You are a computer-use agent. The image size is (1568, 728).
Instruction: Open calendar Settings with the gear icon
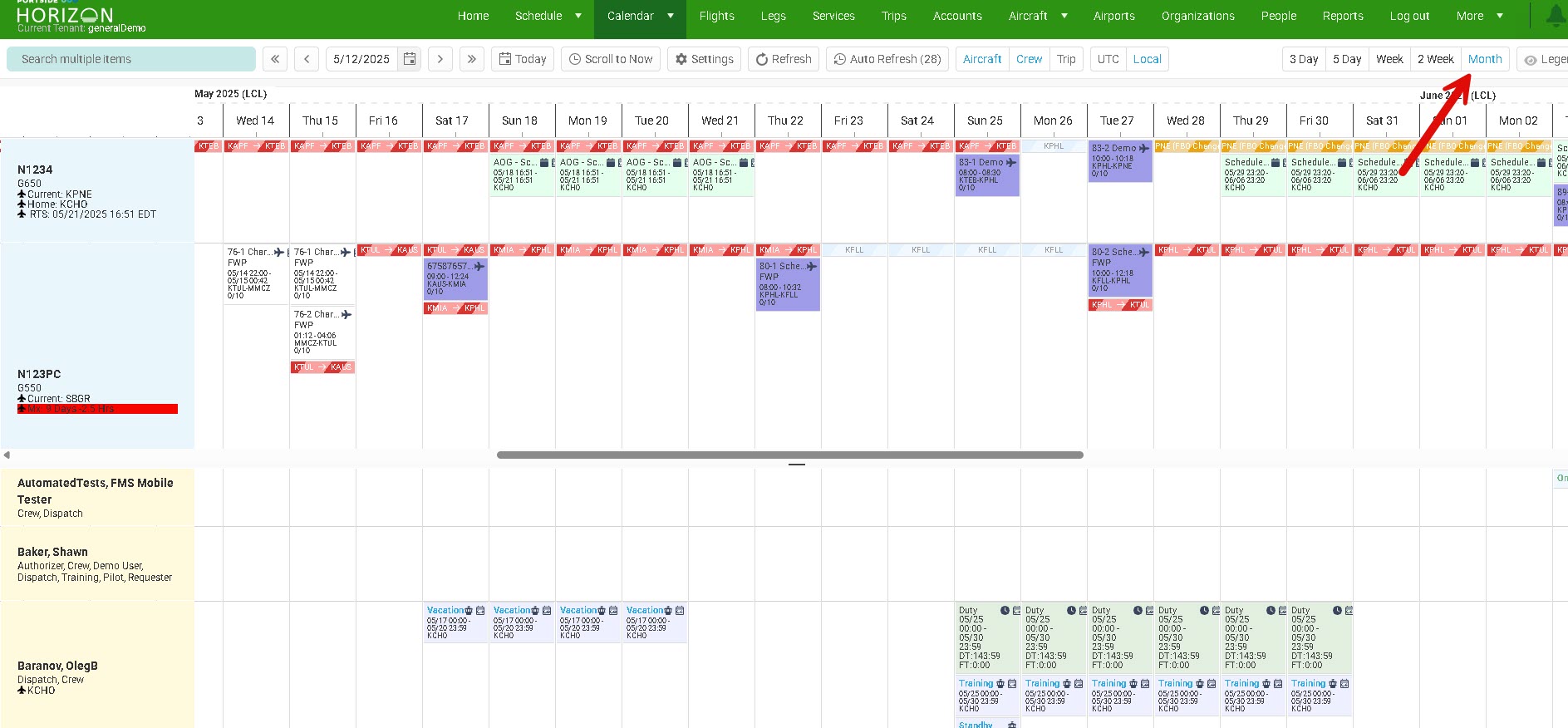pyautogui.click(x=705, y=59)
